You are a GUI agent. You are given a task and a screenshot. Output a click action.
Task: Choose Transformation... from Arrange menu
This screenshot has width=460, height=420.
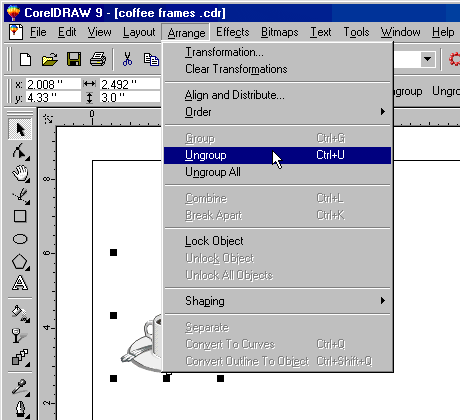click(277, 52)
